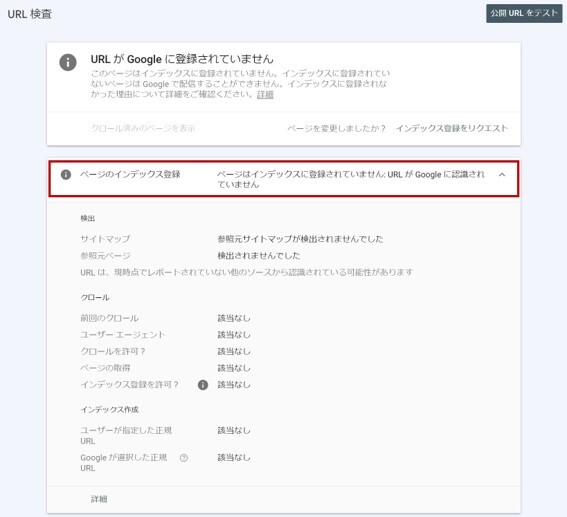Click the 前回のクロール row label
The image size is (567, 517).
point(109,318)
